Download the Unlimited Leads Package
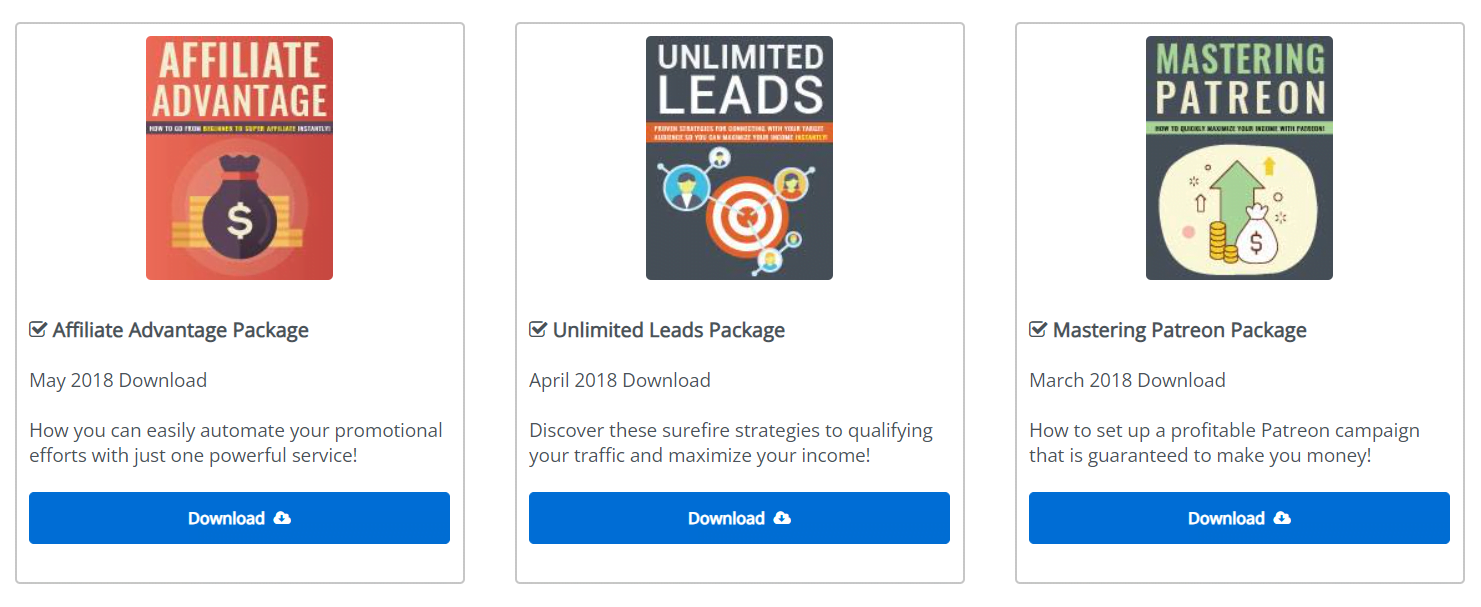This screenshot has width=1481, height=607. [x=739, y=518]
